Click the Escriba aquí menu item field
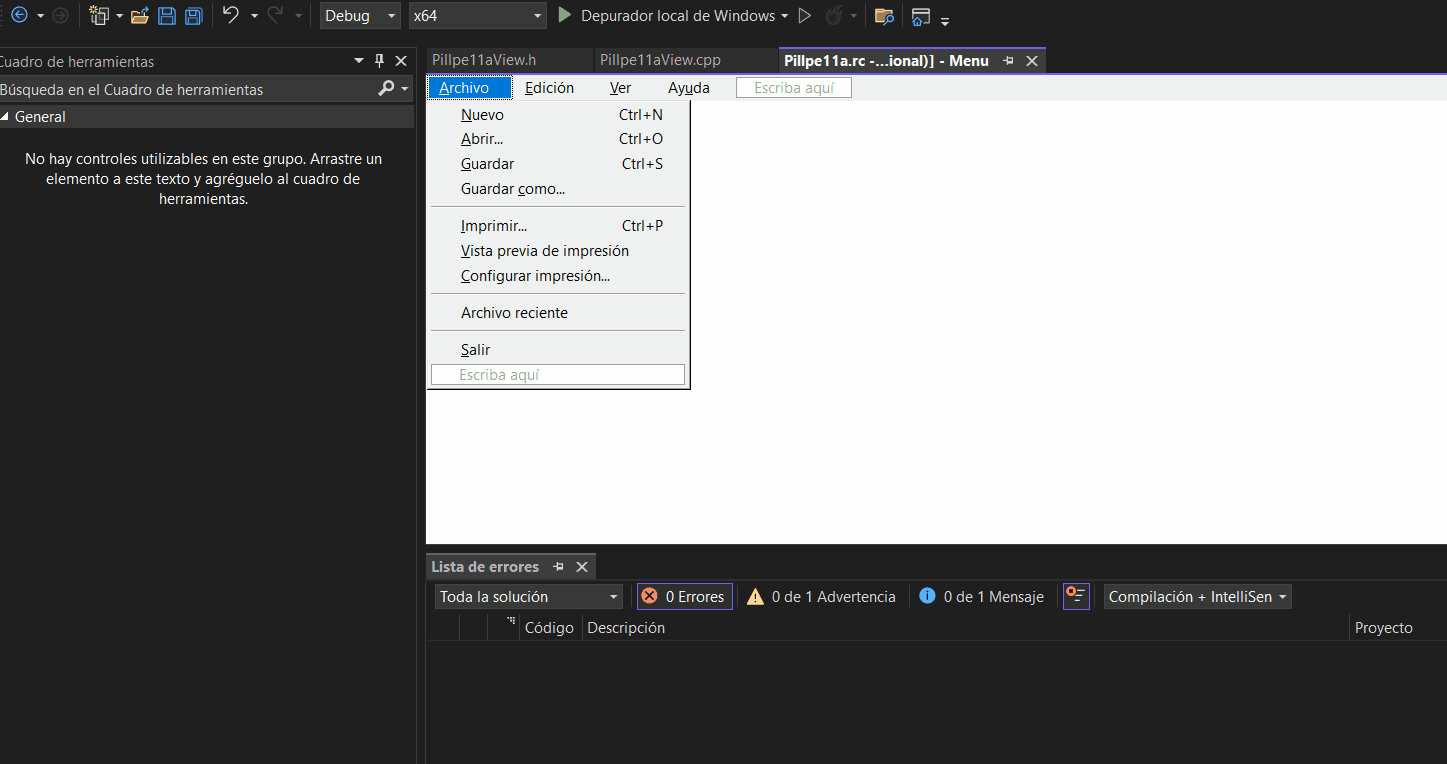This screenshot has width=1447, height=764. (x=557, y=374)
